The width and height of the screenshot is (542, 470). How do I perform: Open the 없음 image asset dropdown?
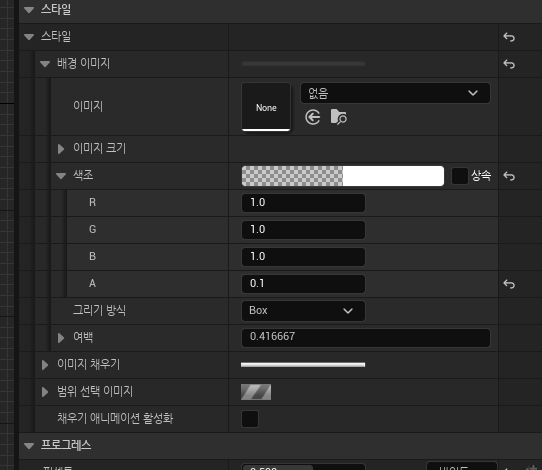pyautogui.click(x=395, y=93)
